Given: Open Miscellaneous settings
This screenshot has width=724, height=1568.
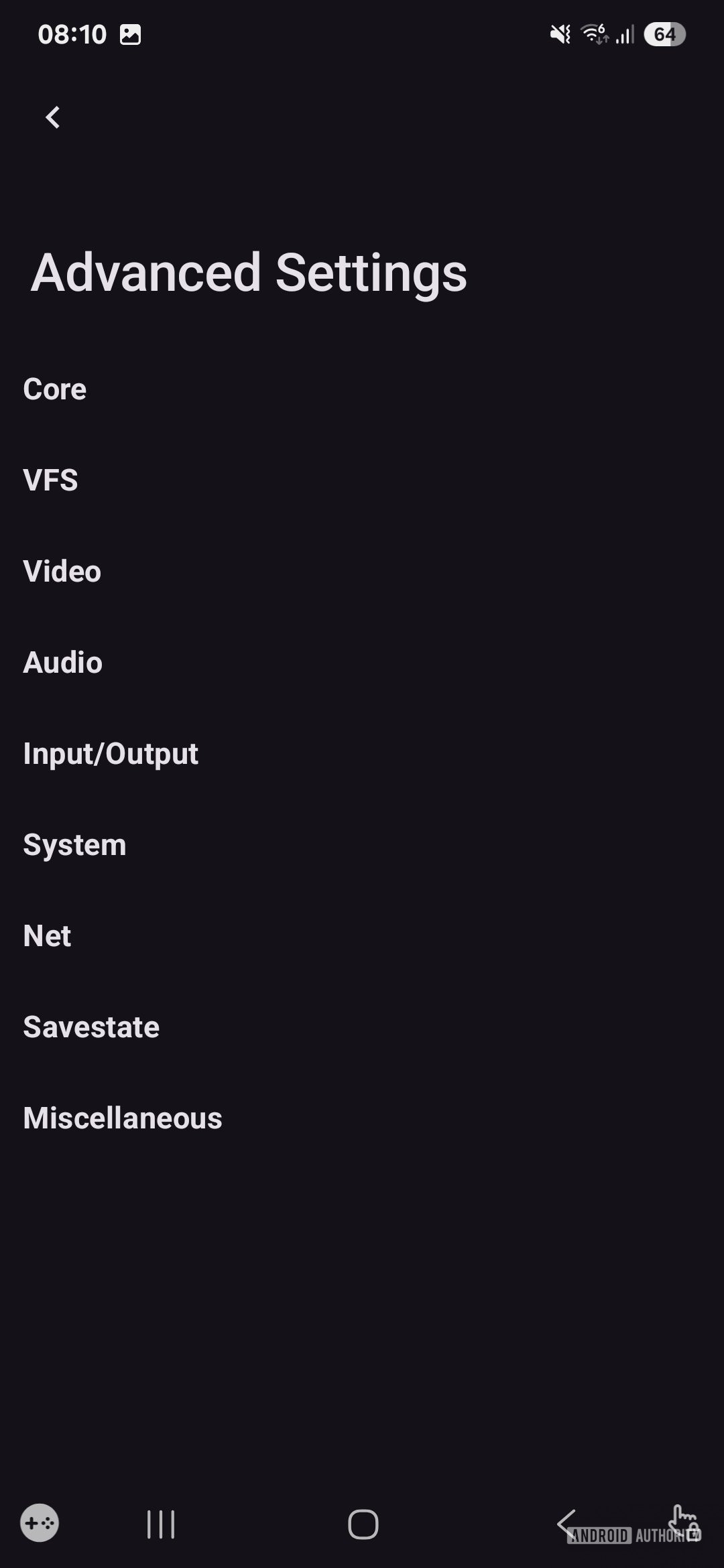Looking at the screenshot, I should pyautogui.click(x=123, y=1118).
